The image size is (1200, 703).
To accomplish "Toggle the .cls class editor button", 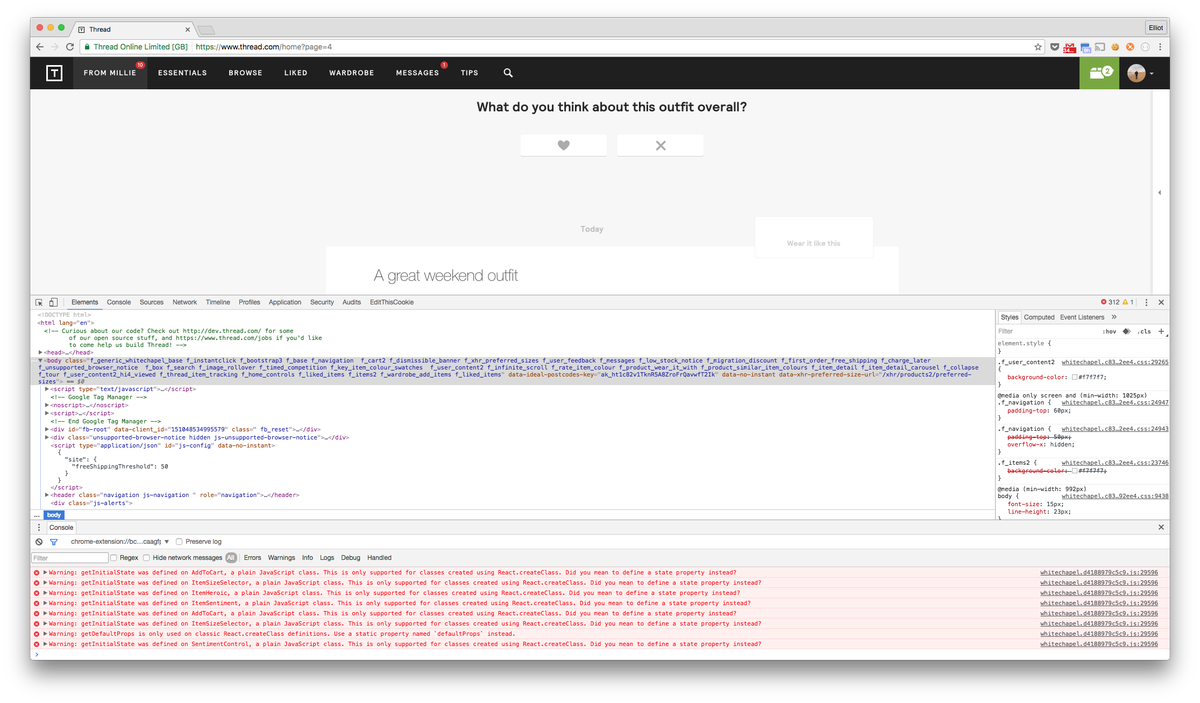I will pyautogui.click(x=1145, y=331).
